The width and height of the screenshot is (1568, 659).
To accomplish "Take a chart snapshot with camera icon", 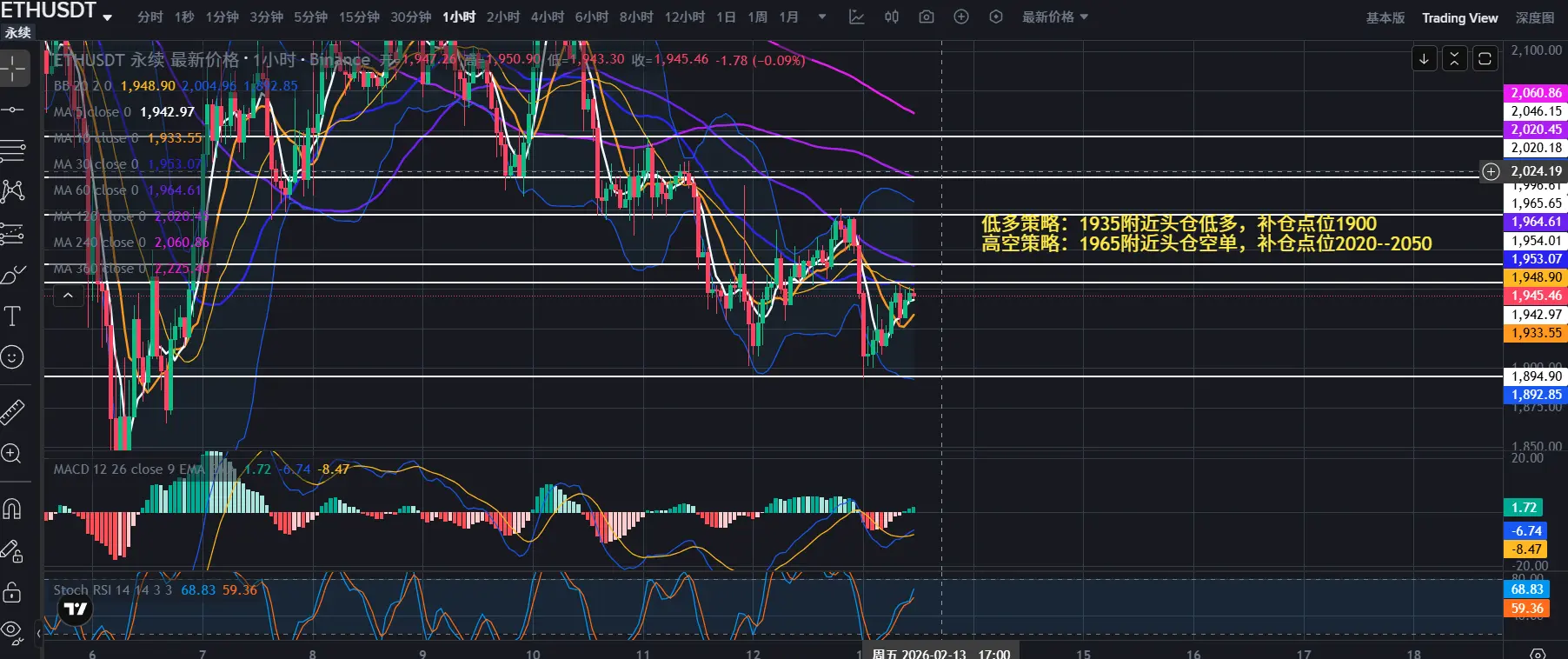I will (927, 17).
